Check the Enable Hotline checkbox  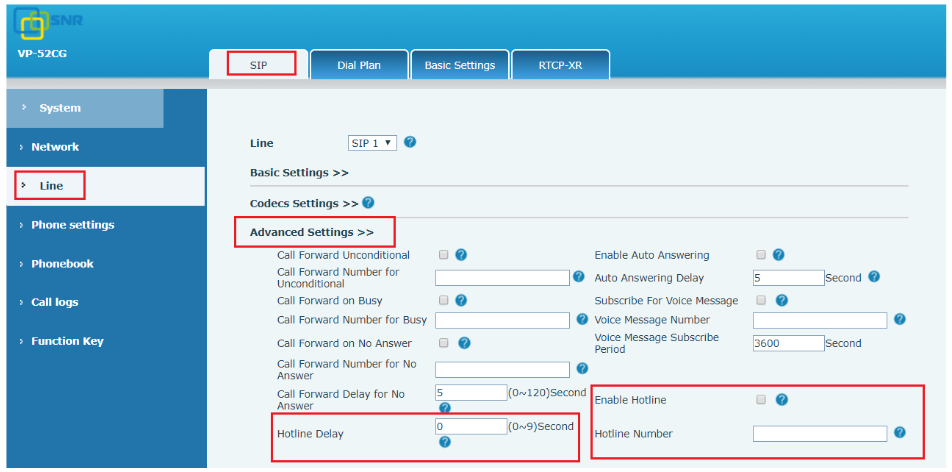(761, 400)
